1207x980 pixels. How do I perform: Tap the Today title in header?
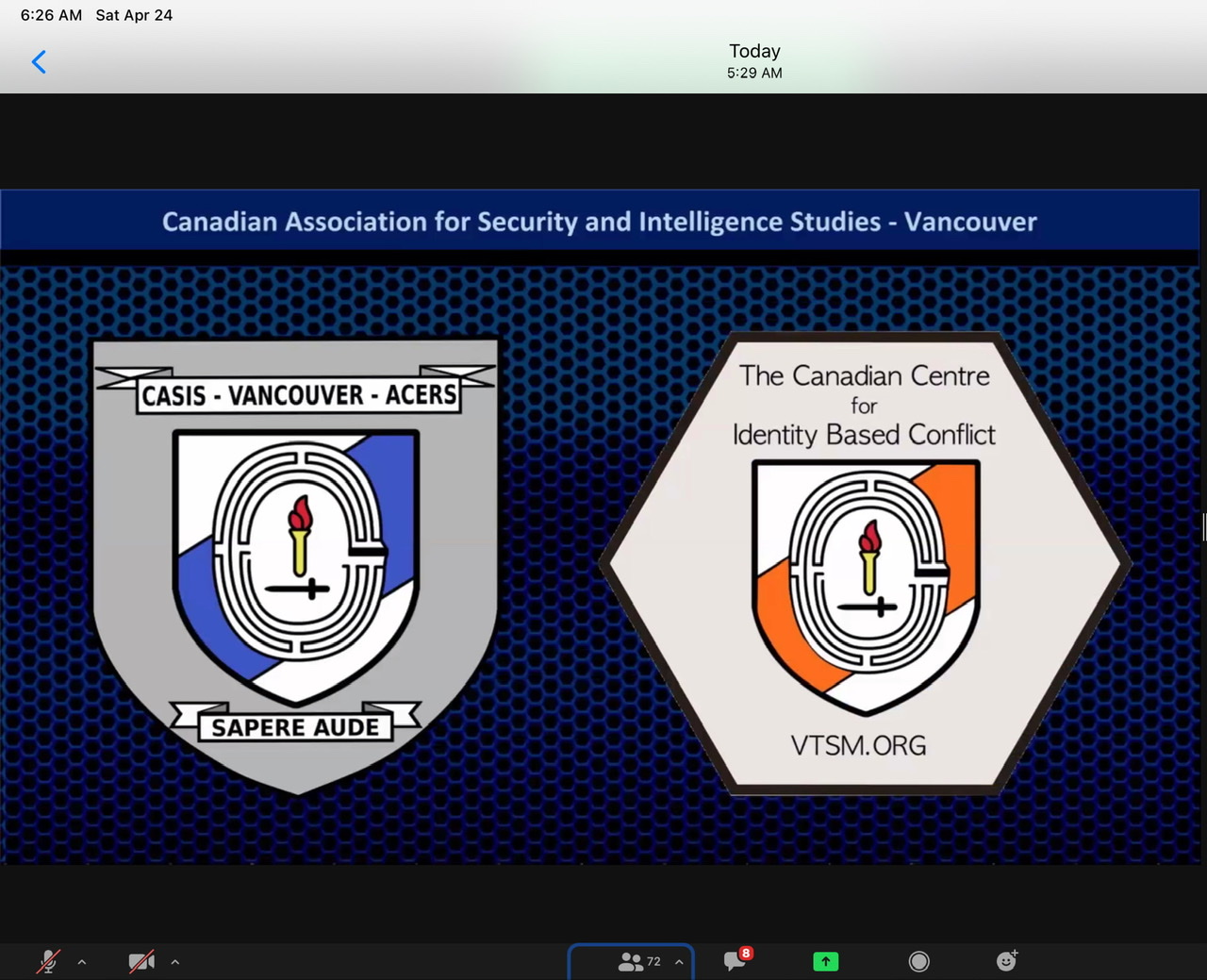coord(754,51)
